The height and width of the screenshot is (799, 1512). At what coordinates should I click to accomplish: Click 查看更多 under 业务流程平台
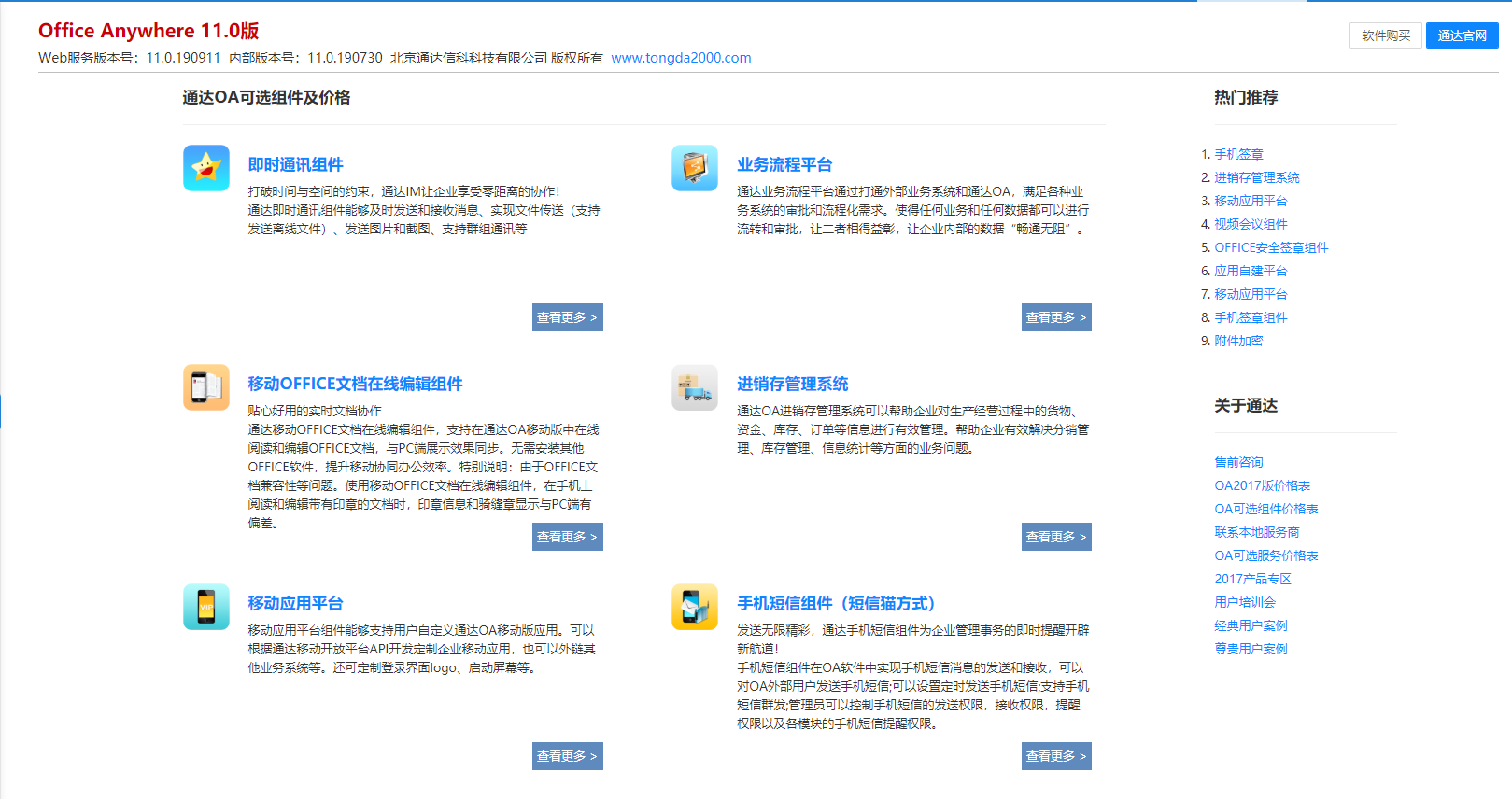pos(1056,317)
